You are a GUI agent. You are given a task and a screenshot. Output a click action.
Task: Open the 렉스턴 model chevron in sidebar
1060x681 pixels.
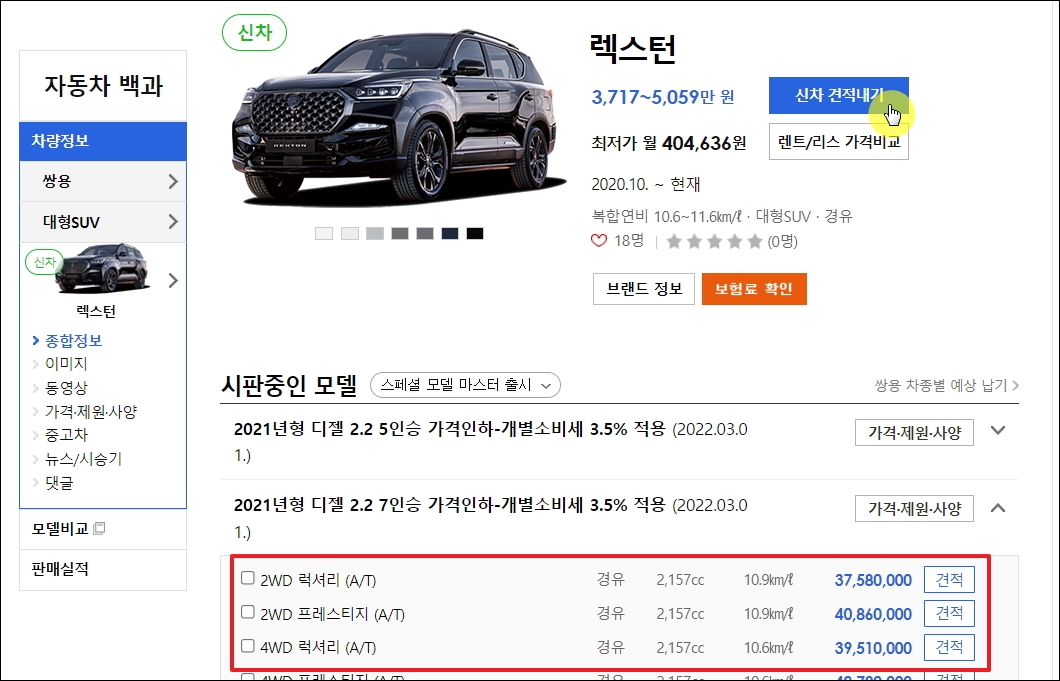(x=173, y=281)
